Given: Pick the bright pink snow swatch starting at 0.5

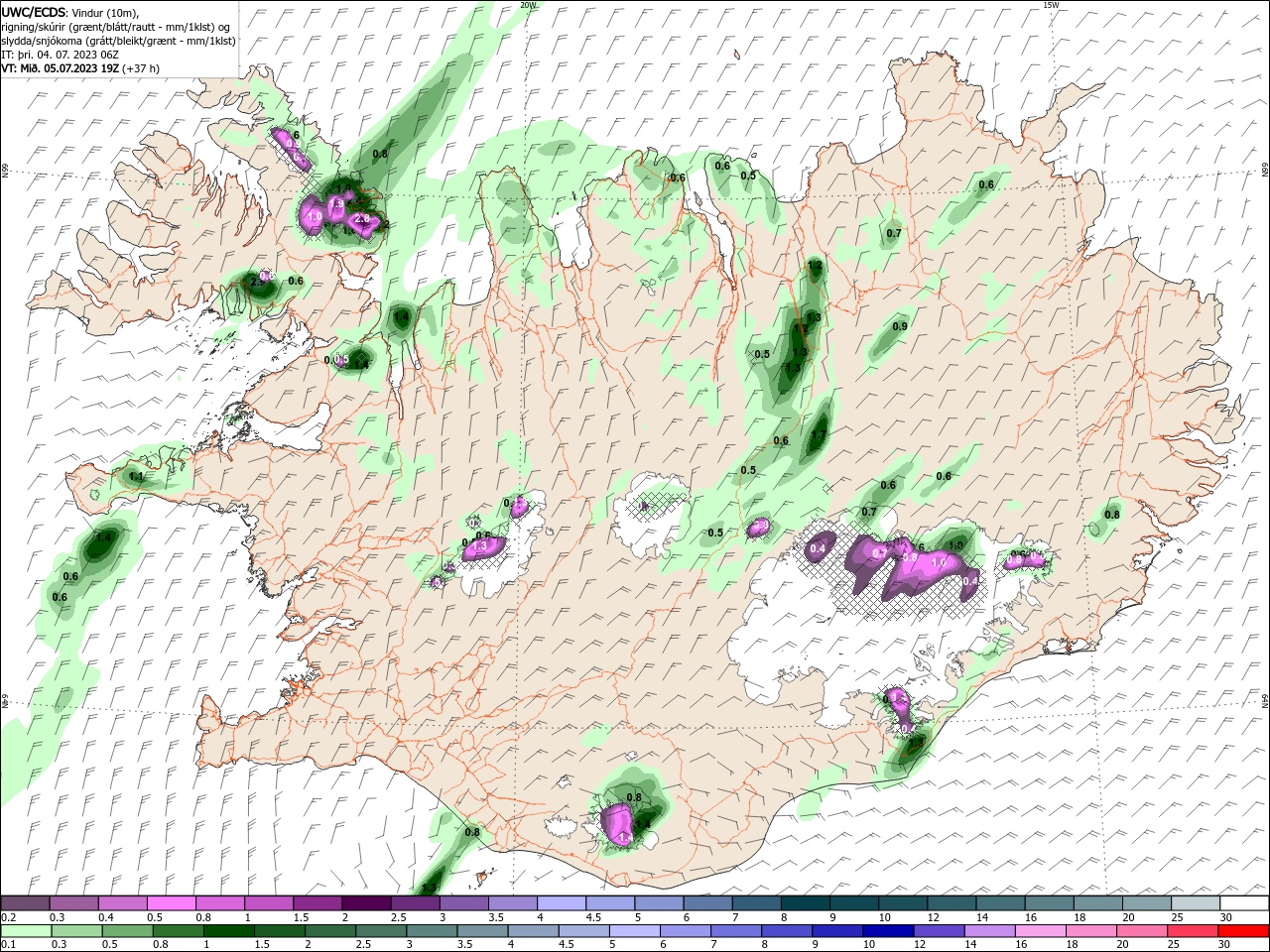Looking at the screenshot, I should coord(171,902).
